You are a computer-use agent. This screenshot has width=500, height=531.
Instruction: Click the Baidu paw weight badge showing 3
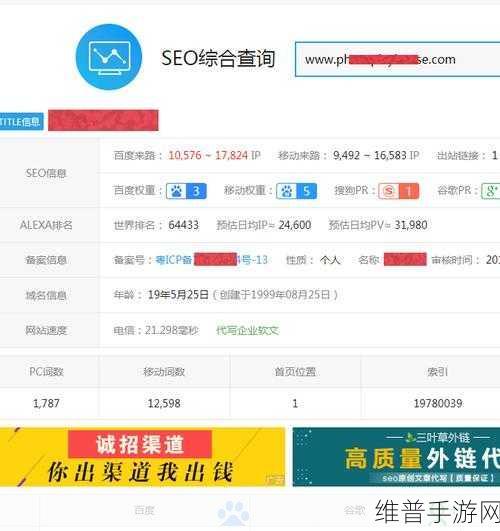pos(186,191)
